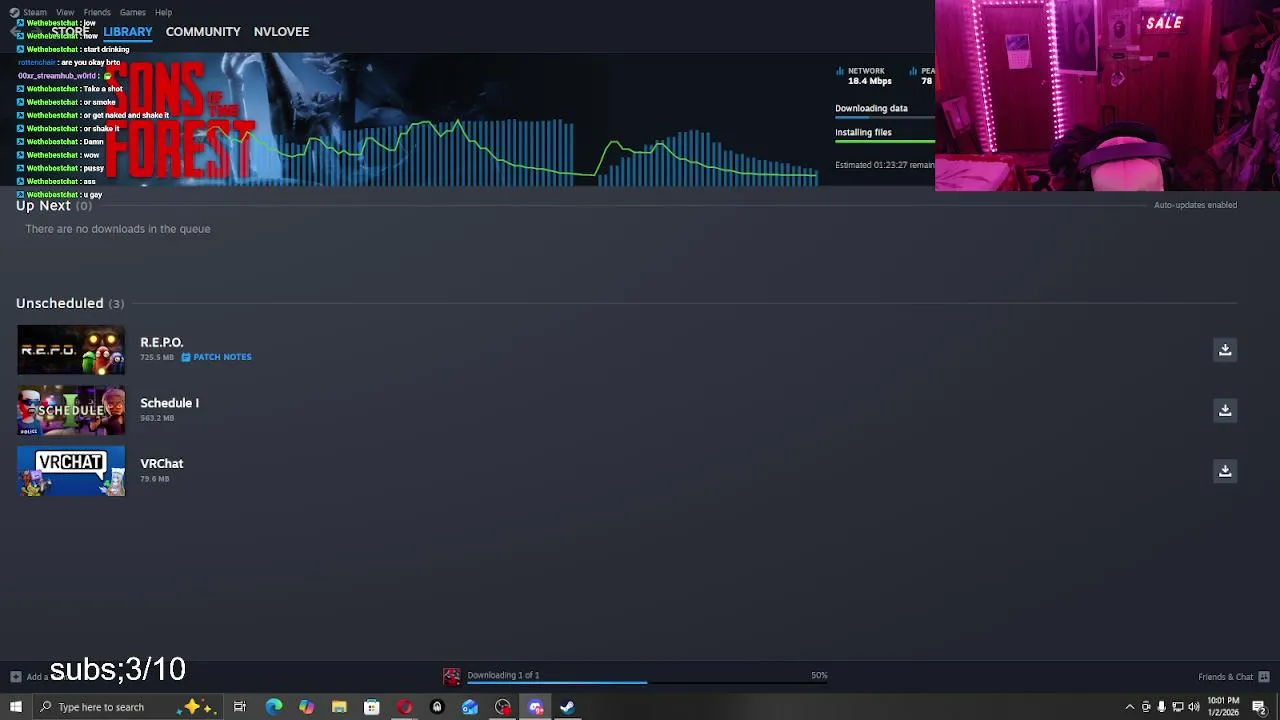Open the NVLOVEE profile tab

point(281,32)
